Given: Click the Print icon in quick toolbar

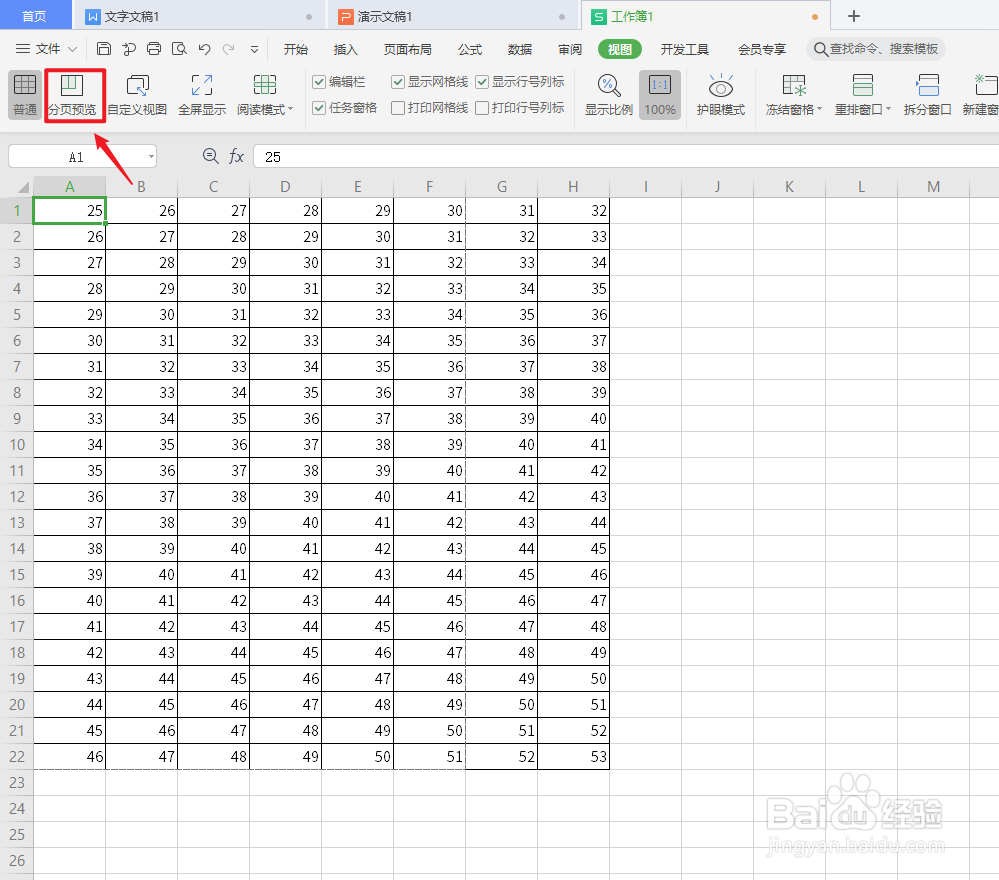Looking at the screenshot, I should click(x=154, y=49).
